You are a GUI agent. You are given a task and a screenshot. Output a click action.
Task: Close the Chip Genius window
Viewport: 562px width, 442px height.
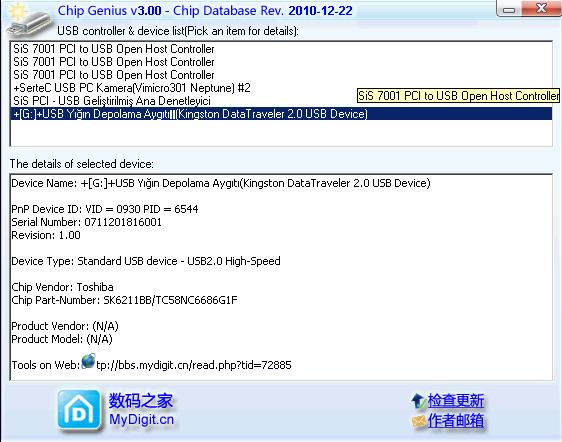tap(541, 9)
